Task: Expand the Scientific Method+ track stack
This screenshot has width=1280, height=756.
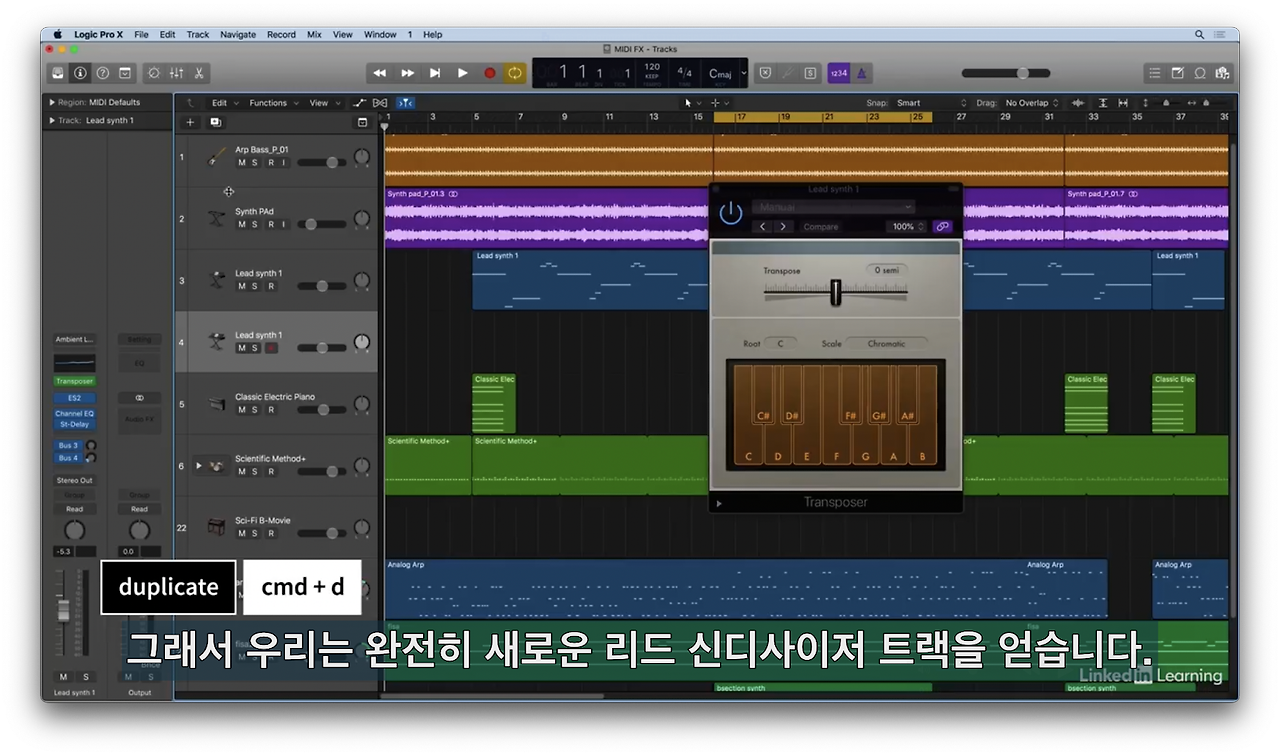Action: [x=198, y=466]
